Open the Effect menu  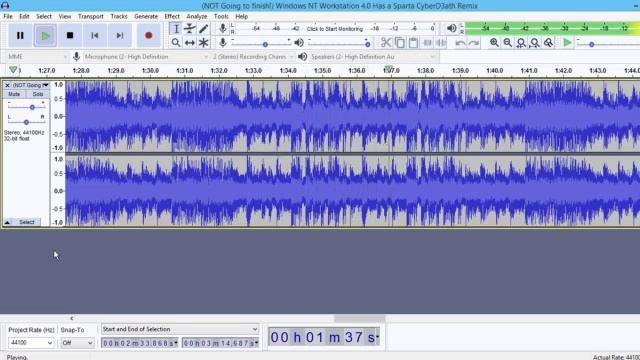(172, 16)
